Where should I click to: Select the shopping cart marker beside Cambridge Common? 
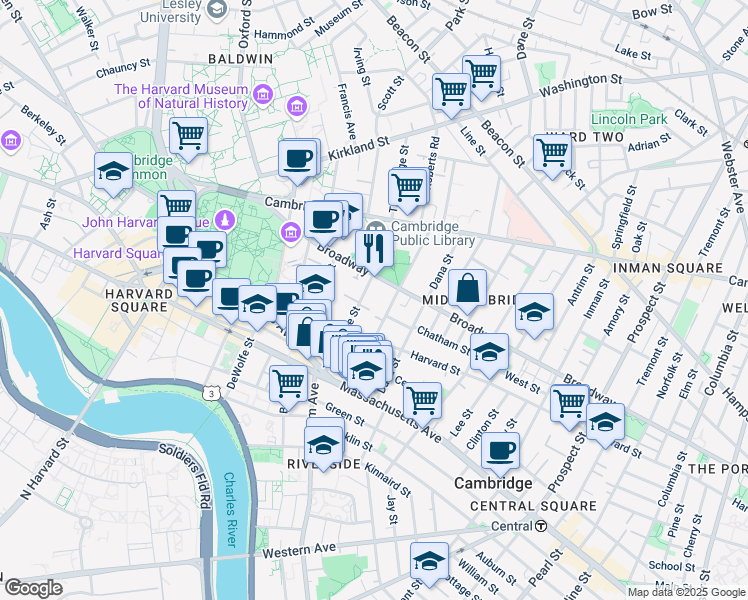click(188, 140)
